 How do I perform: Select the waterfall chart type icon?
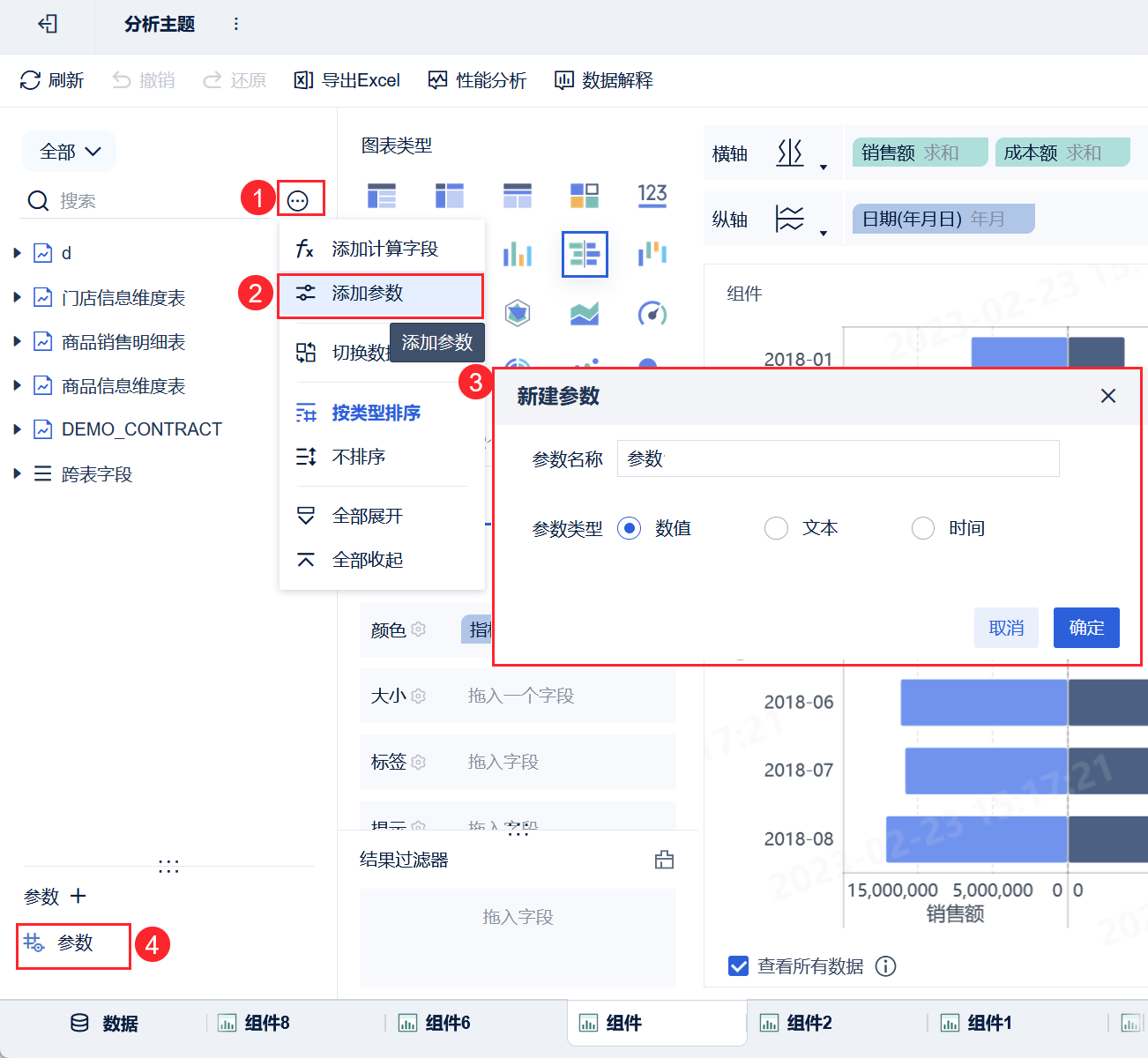[652, 254]
